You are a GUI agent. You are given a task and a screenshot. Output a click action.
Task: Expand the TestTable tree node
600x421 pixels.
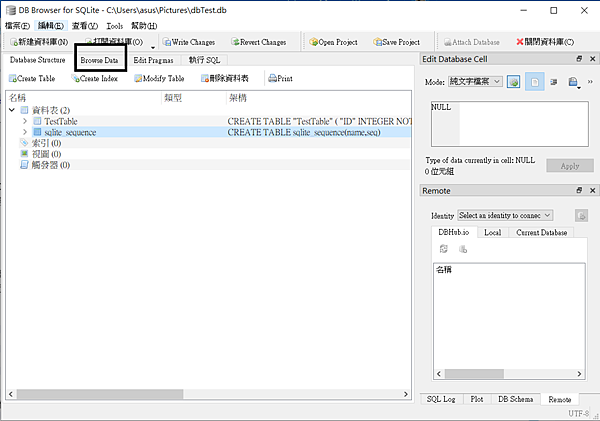click(25, 121)
